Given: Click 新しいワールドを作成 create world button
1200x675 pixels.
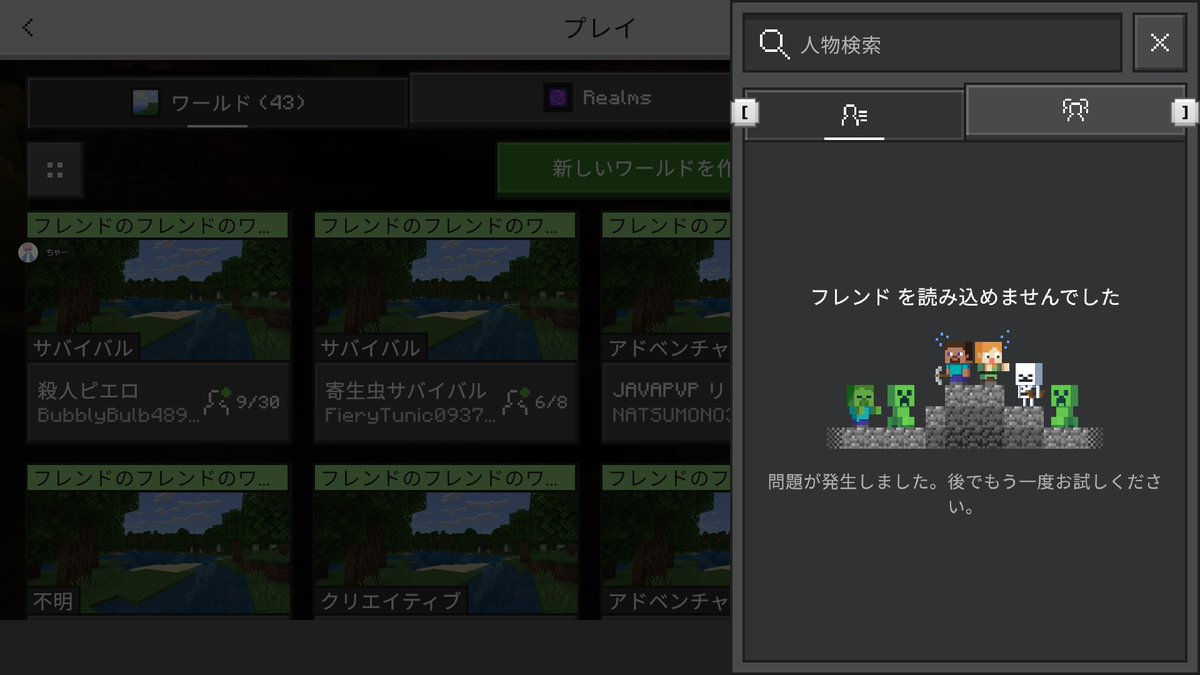Looking at the screenshot, I should pyautogui.click(x=614, y=169).
